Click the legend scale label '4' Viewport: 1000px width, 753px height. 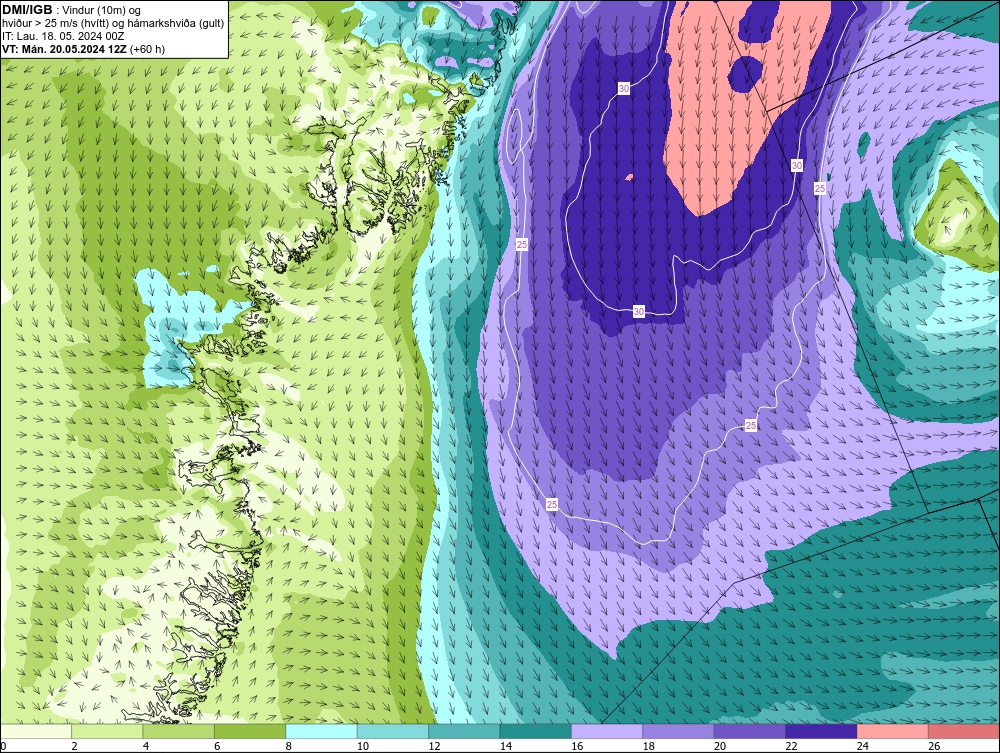[x=146, y=746]
